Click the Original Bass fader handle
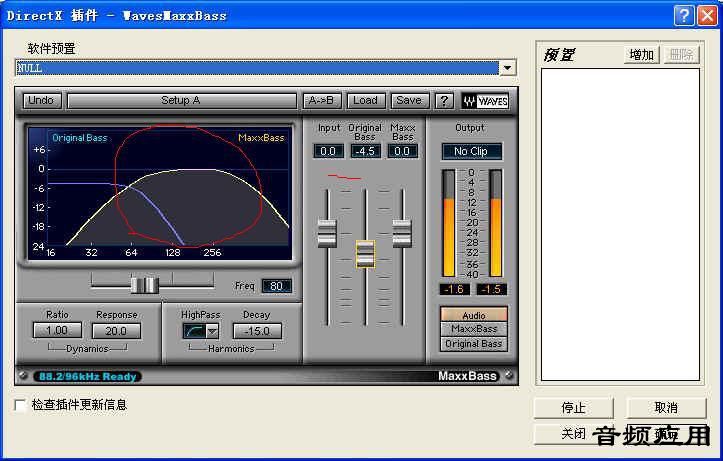This screenshot has height=461, width=723. (366, 254)
